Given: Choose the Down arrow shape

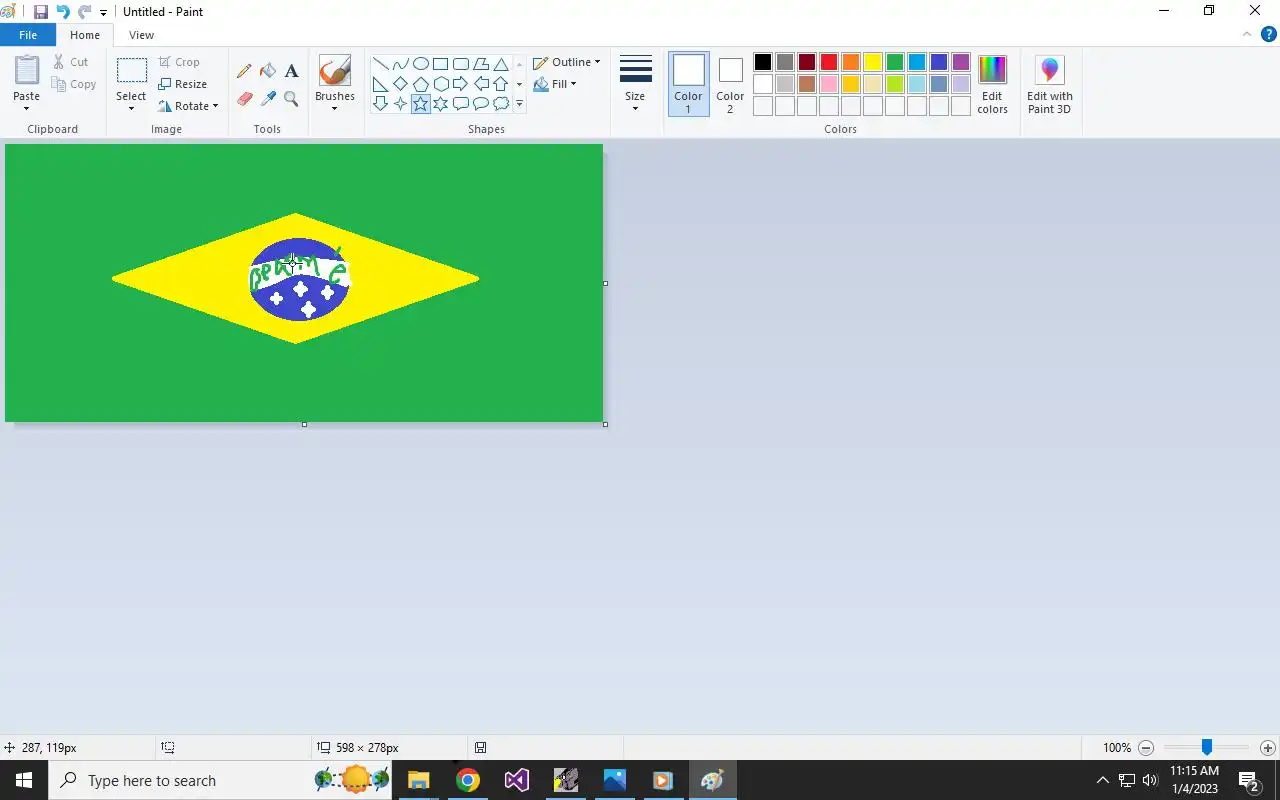Looking at the screenshot, I should [x=381, y=104].
